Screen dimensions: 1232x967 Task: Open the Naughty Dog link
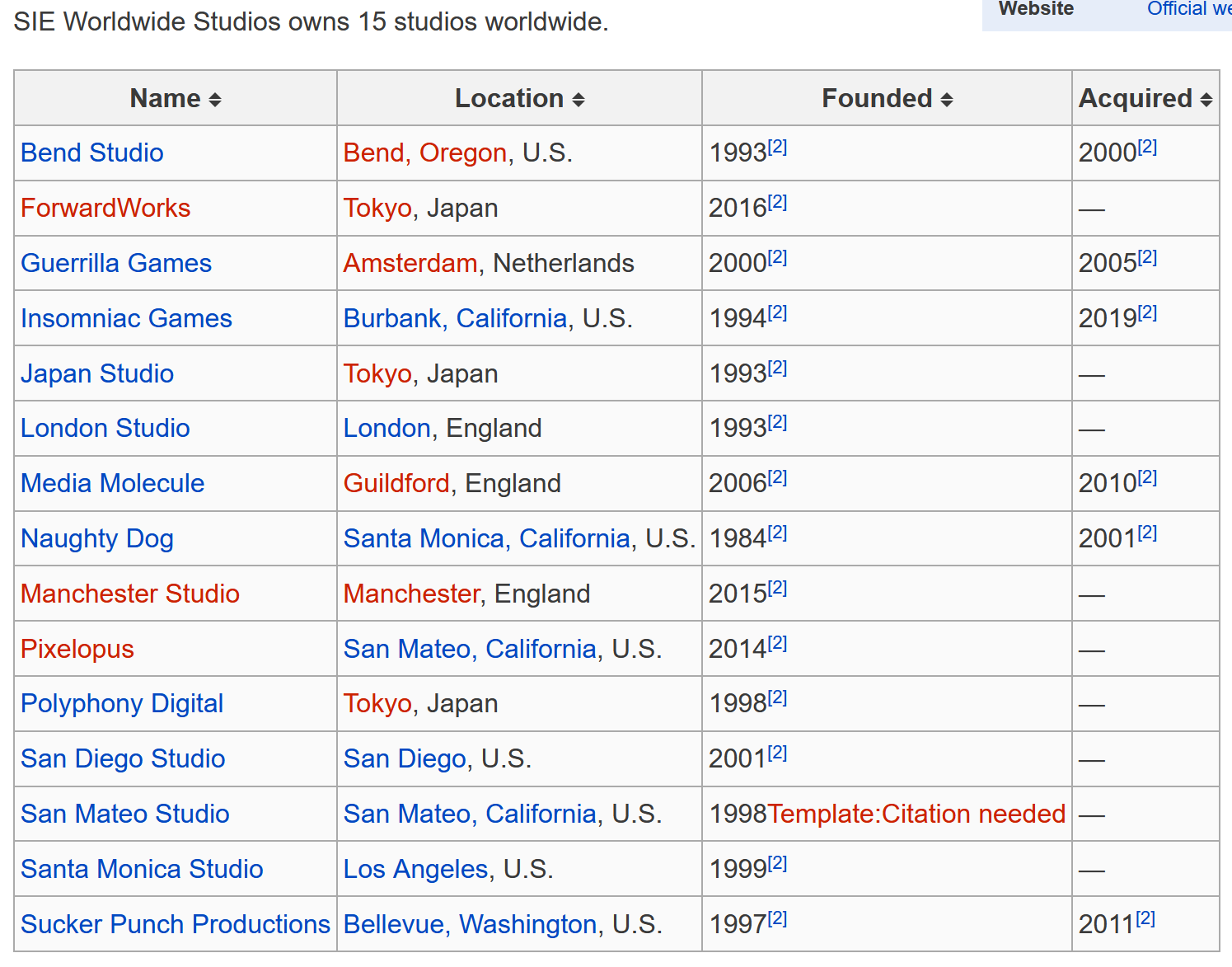coord(97,538)
